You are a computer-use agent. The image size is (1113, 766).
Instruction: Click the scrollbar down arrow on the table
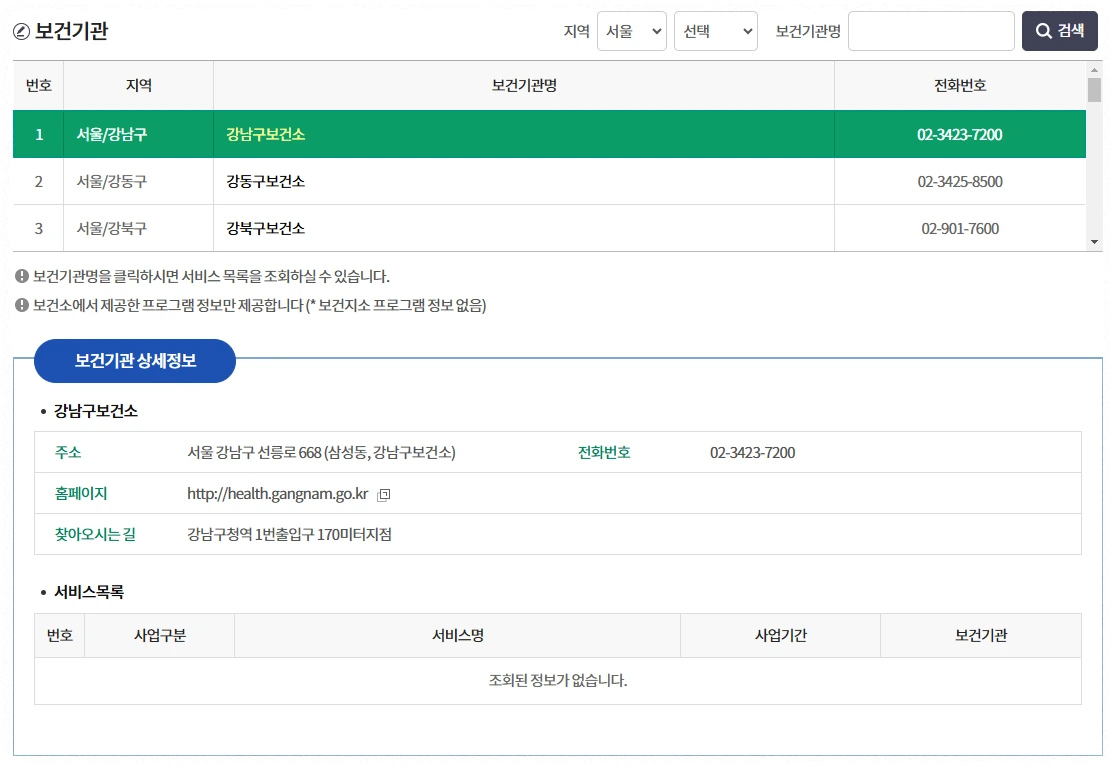[1092, 242]
